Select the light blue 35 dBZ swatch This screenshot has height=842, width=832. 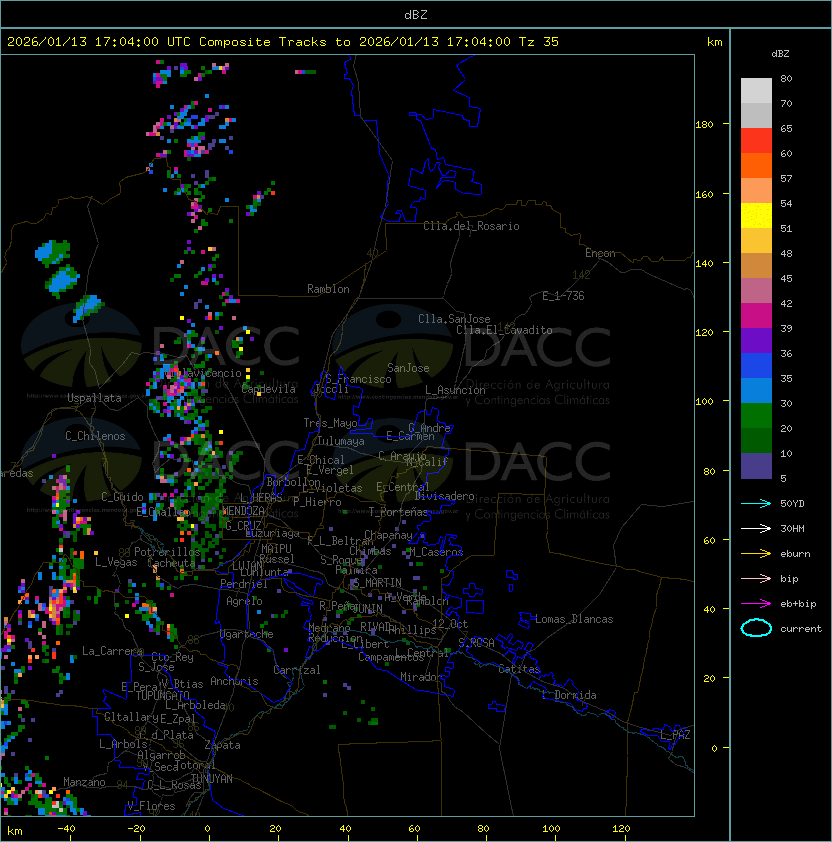(x=756, y=390)
